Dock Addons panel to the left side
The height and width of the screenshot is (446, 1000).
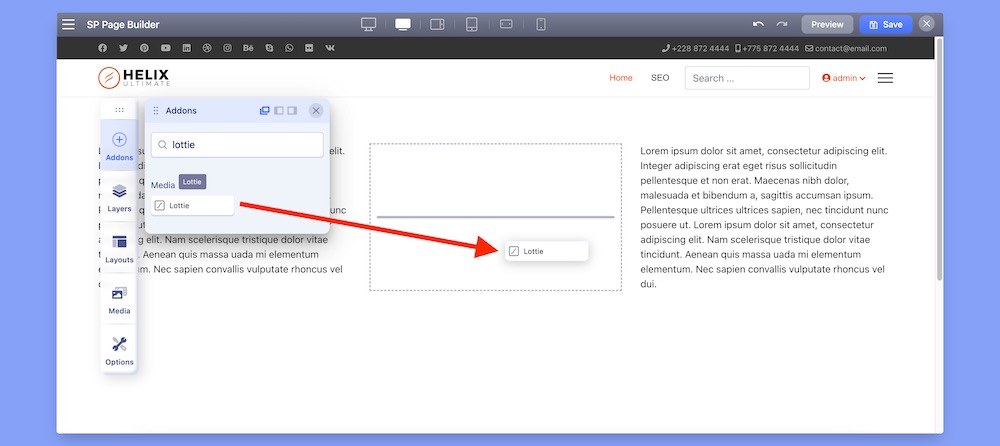(x=279, y=111)
